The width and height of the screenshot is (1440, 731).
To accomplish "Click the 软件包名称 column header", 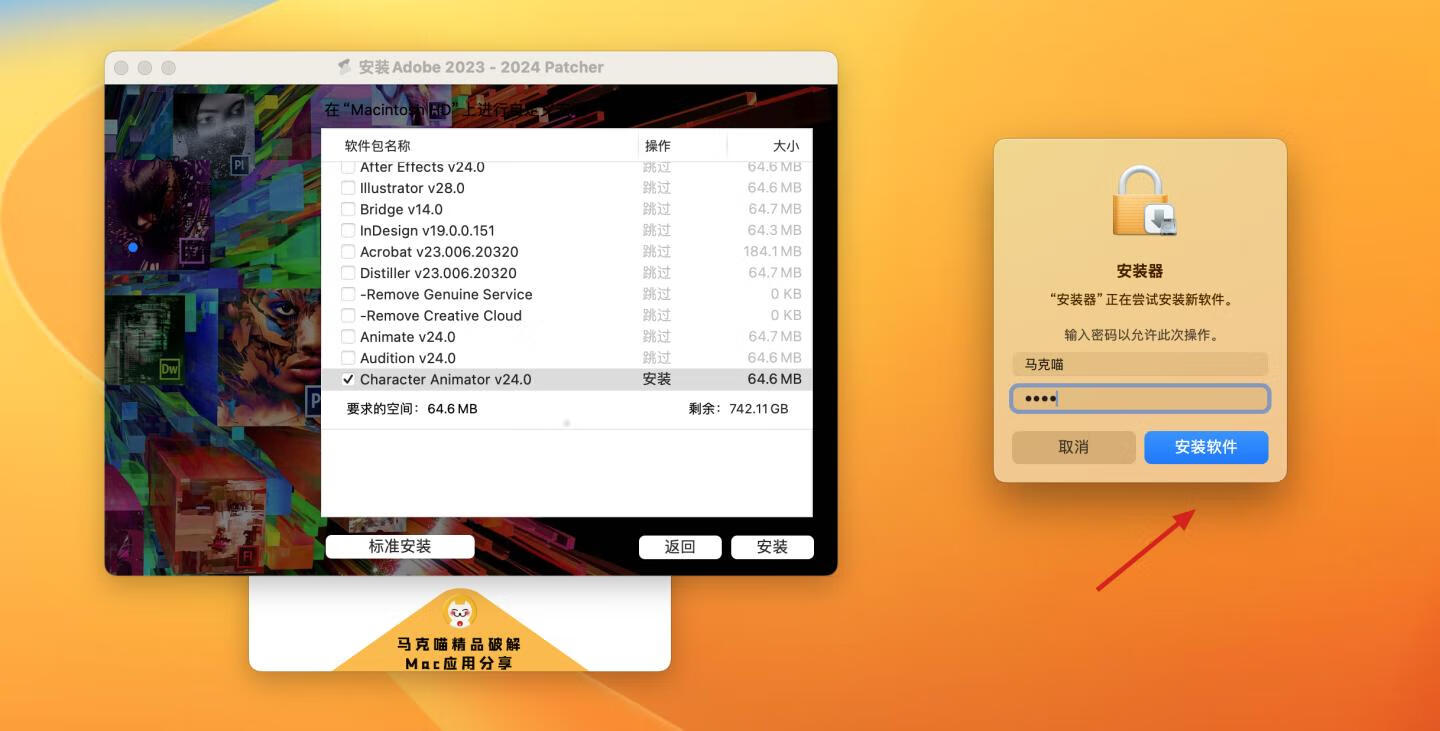I will point(378,146).
